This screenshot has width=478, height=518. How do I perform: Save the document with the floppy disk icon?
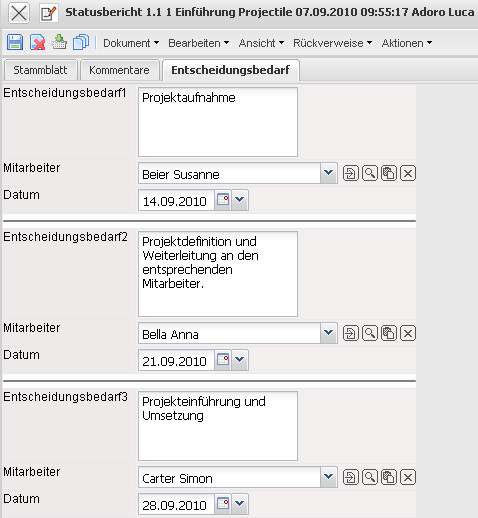coord(15,42)
